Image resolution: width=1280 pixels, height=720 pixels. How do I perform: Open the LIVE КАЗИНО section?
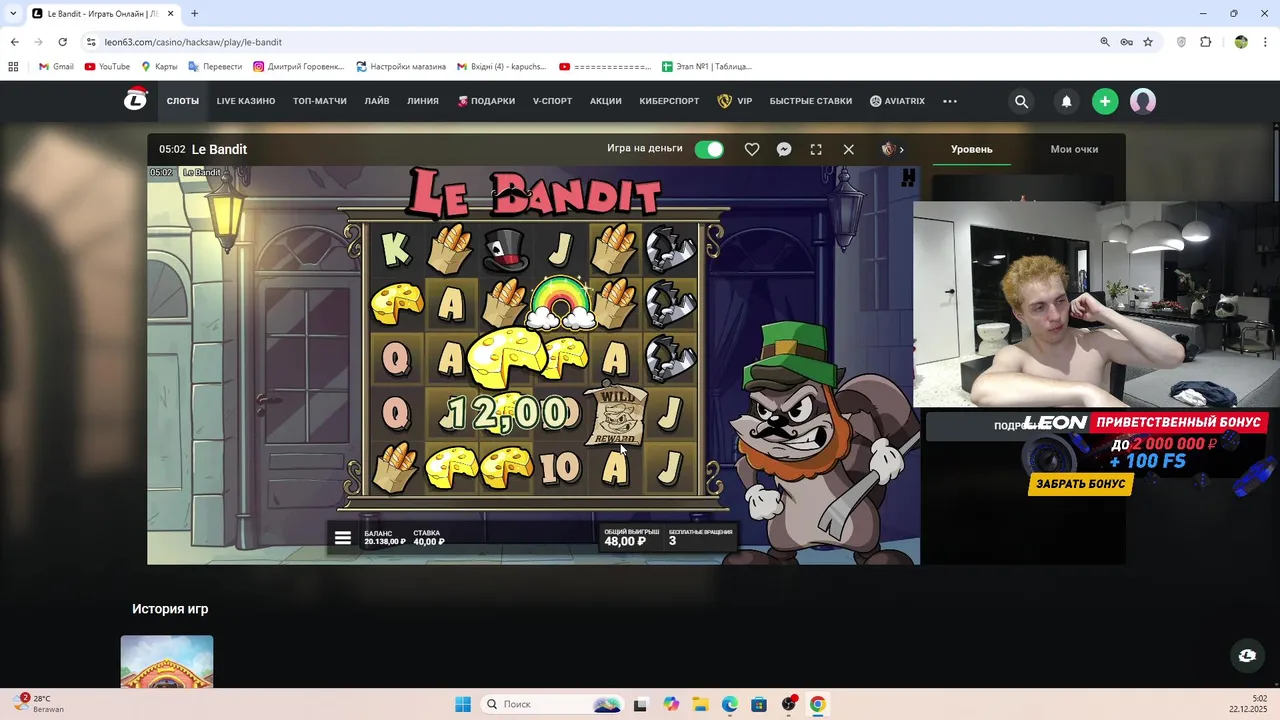[246, 101]
